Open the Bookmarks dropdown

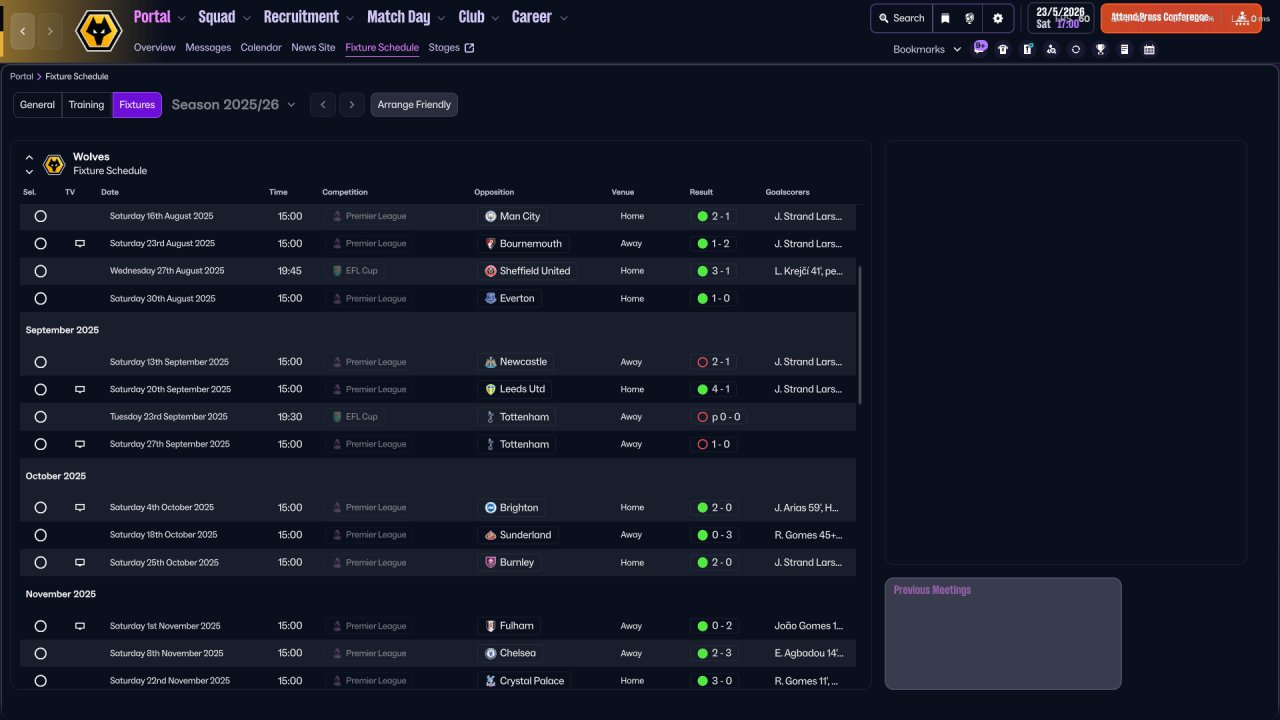click(926, 49)
